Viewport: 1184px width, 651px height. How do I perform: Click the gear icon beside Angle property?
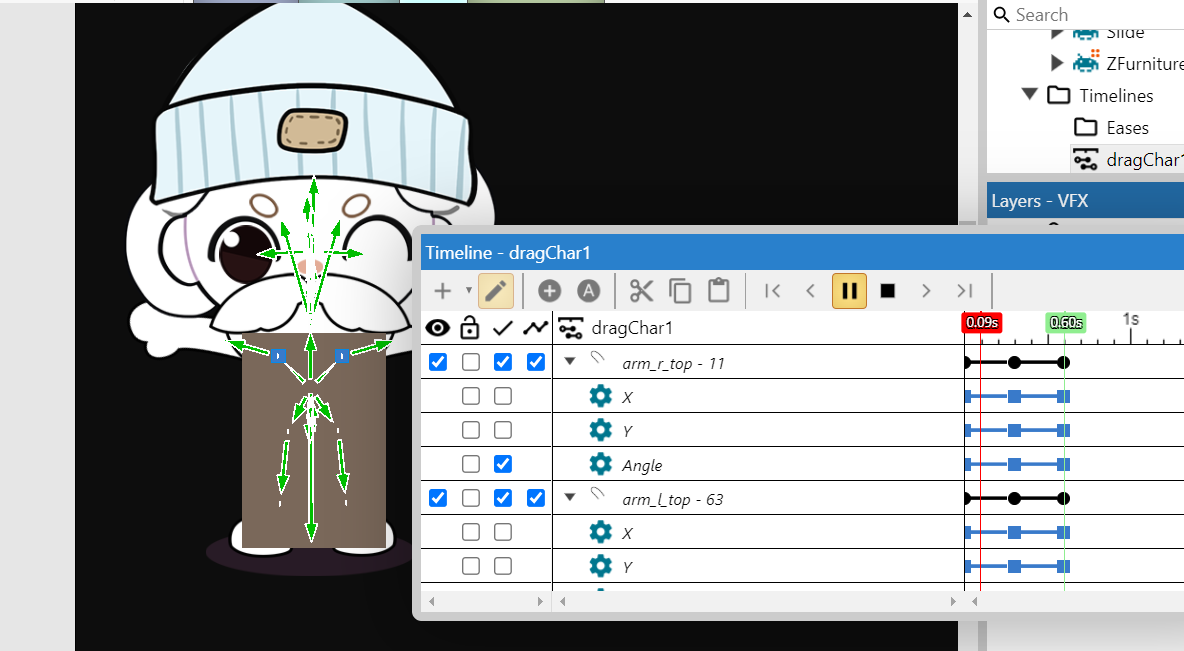point(600,464)
